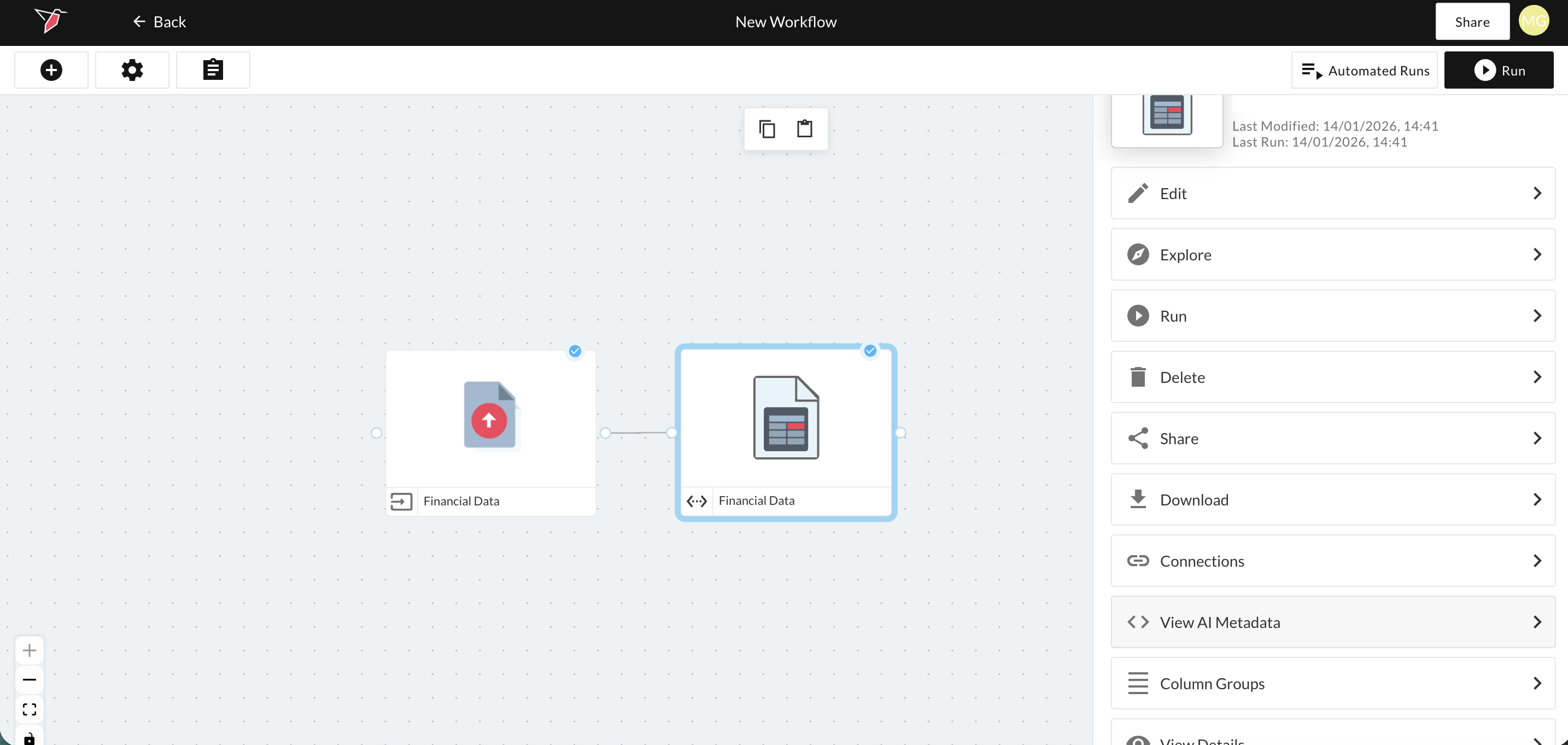Click the Automated Runs button
The image size is (1568, 745).
click(1364, 71)
